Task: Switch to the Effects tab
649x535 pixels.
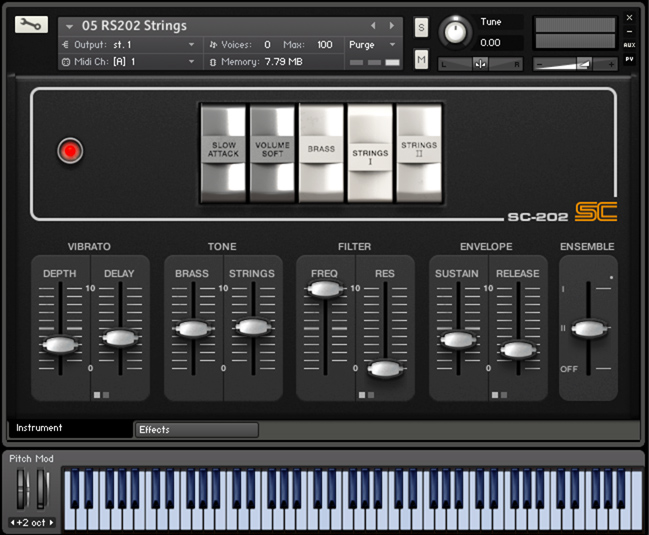Action: click(x=196, y=430)
